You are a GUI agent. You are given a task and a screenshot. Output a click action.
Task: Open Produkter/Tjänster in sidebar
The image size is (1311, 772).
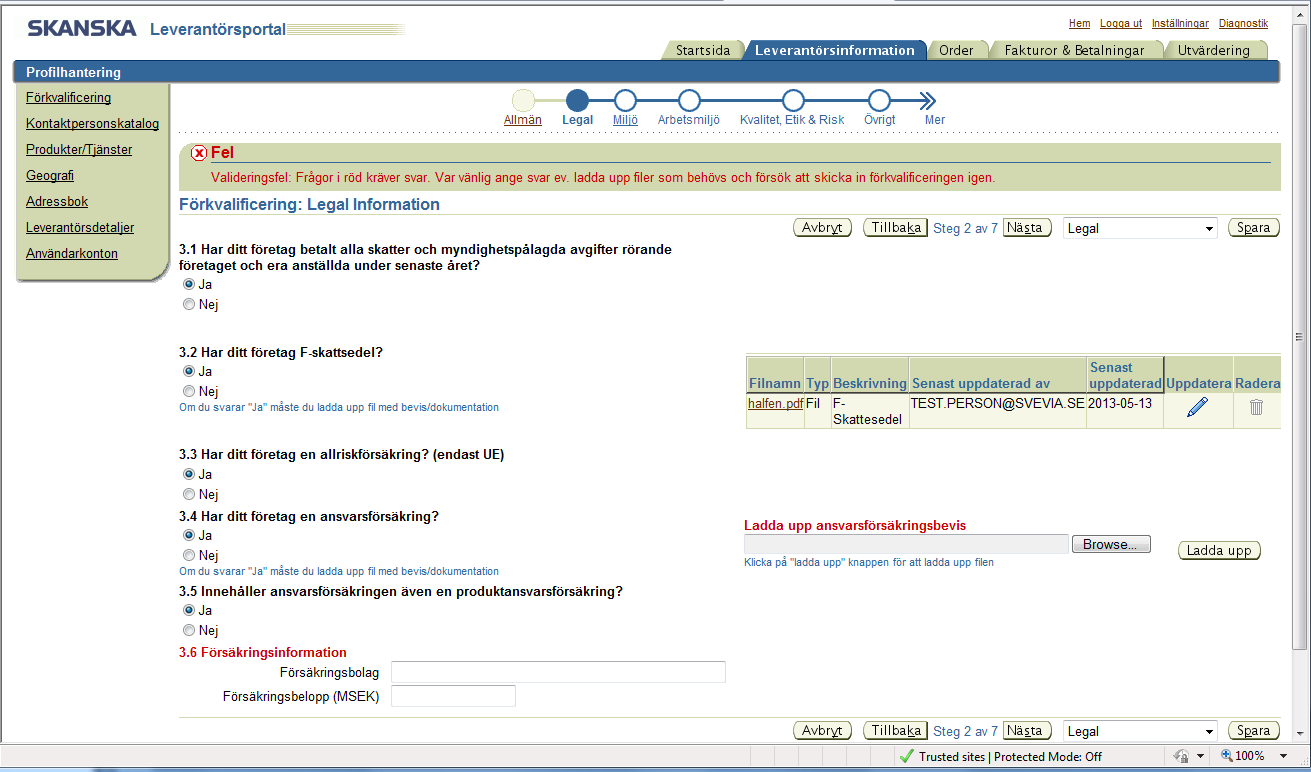pyautogui.click(x=79, y=150)
